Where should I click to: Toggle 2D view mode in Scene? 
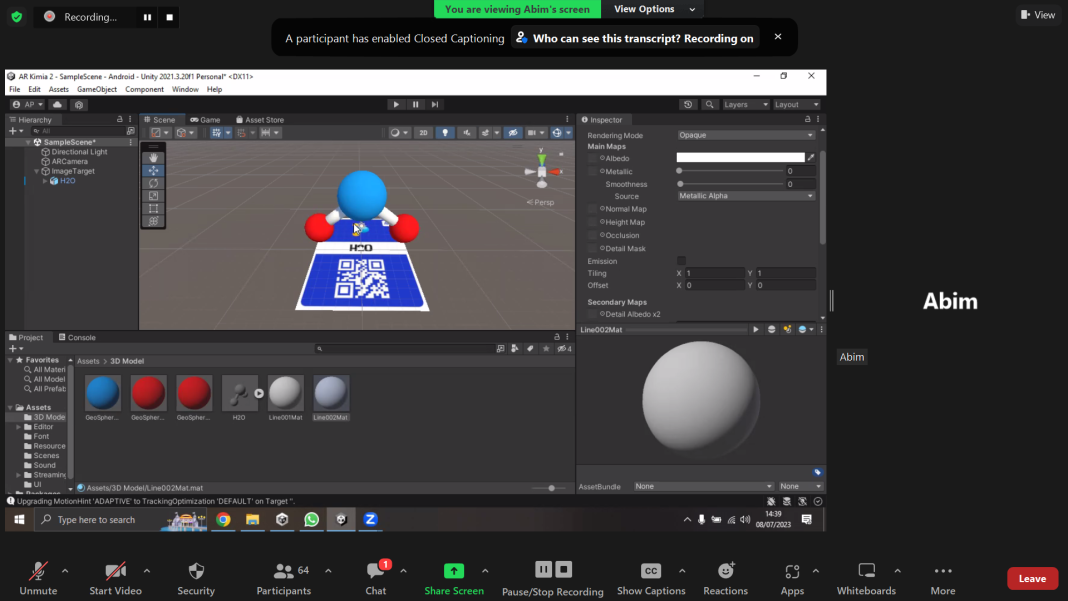tap(423, 133)
